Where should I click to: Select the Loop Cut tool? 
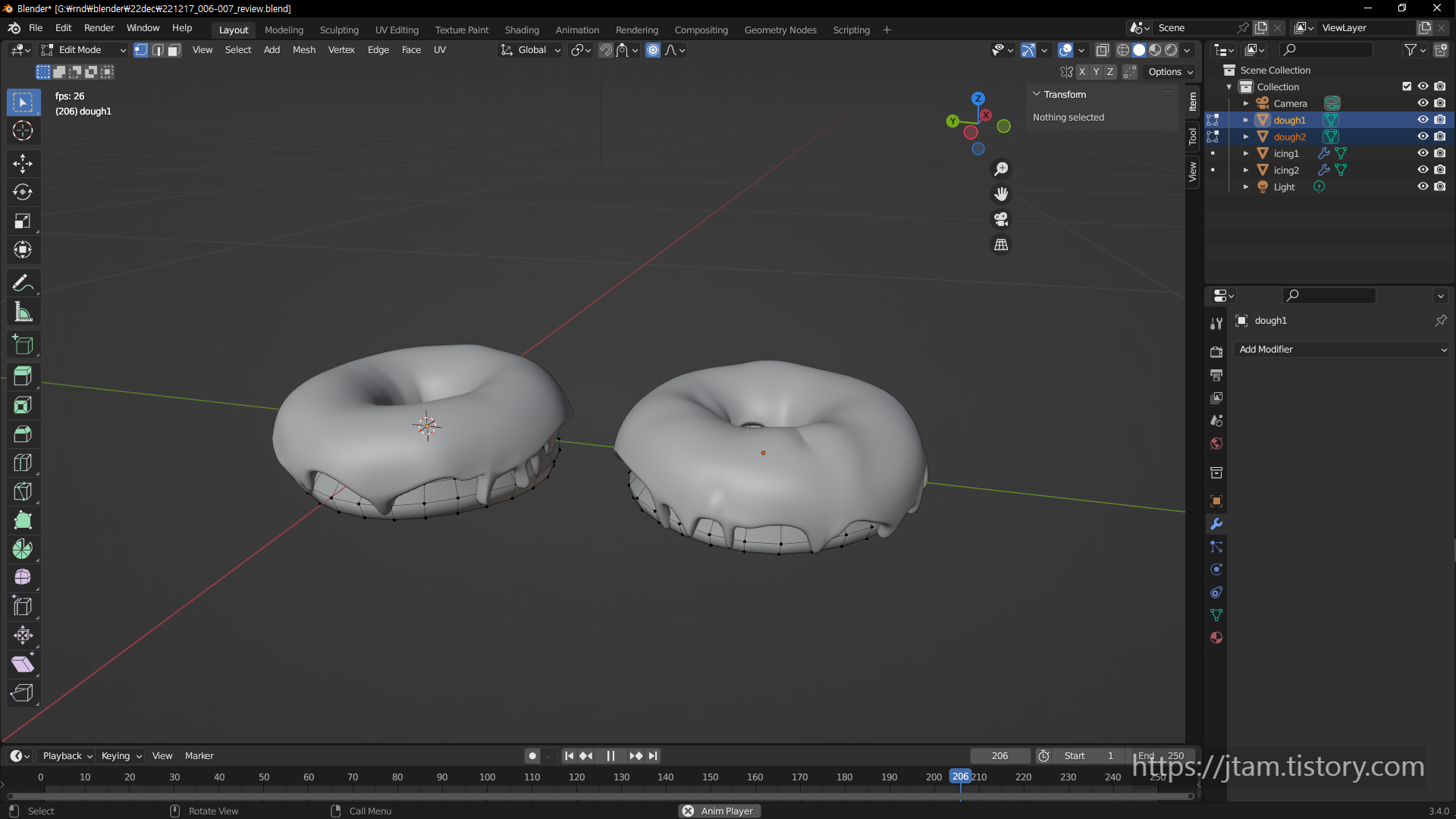coord(23,463)
